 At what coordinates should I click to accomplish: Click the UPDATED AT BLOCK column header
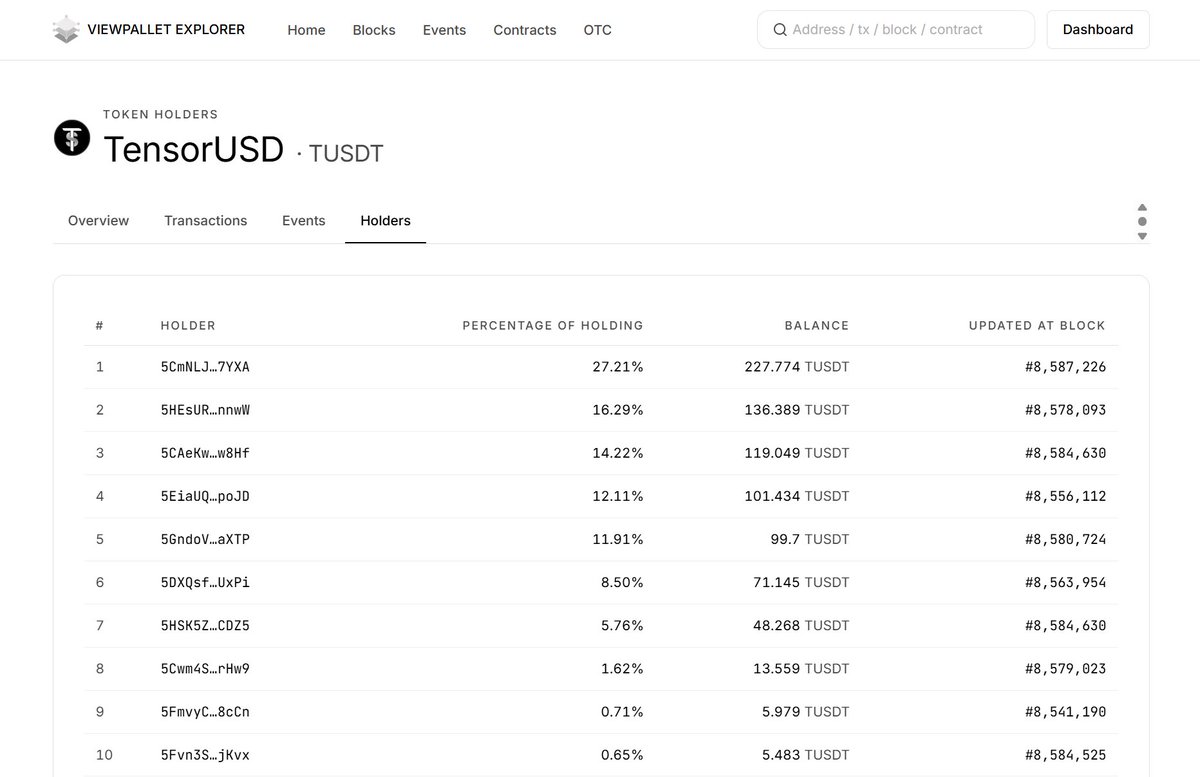(x=1037, y=325)
